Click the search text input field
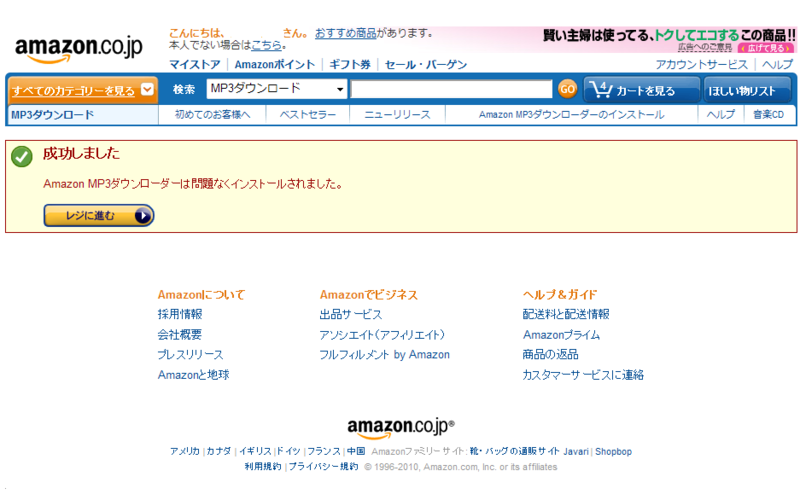800x500 pixels. pyautogui.click(x=452, y=89)
